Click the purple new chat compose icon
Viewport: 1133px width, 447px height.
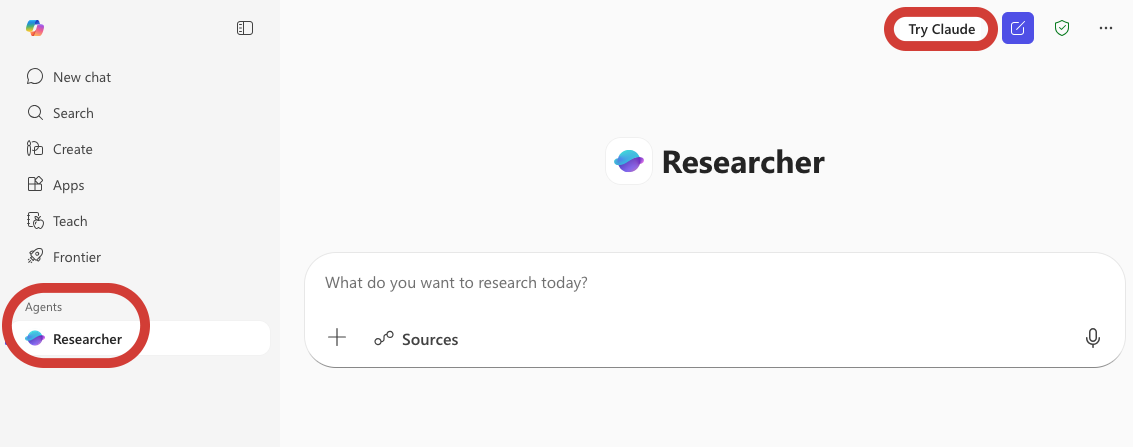1018,28
